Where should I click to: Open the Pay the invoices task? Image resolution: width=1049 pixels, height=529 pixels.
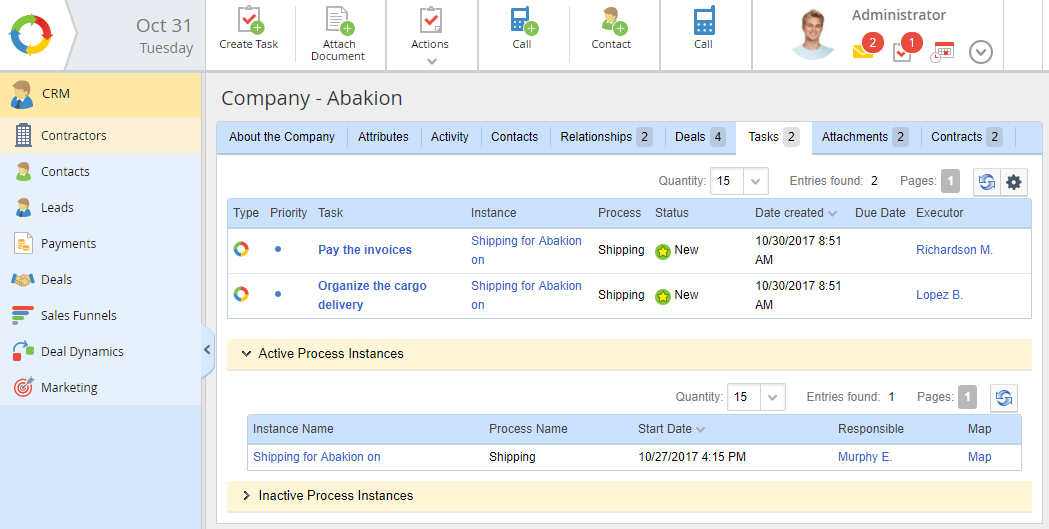[x=365, y=250]
